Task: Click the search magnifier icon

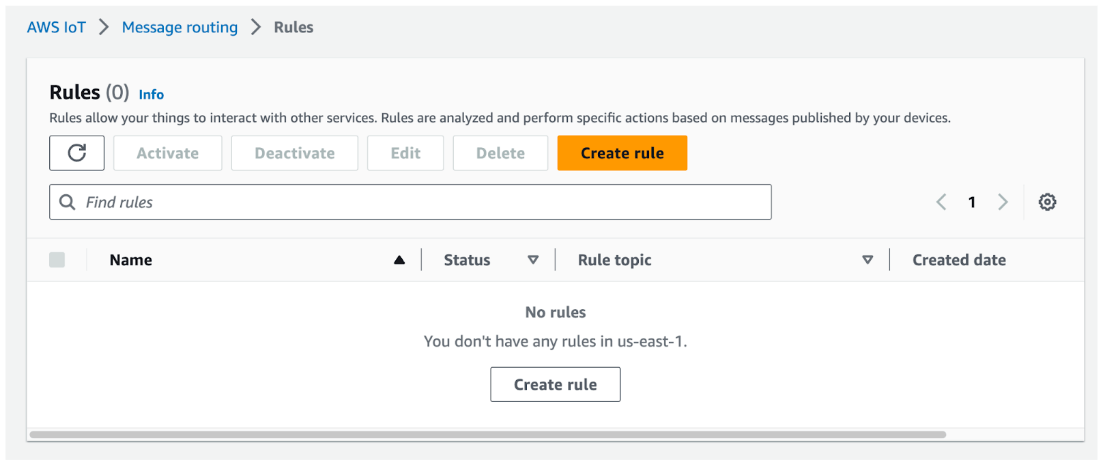Action: (x=68, y=202)
